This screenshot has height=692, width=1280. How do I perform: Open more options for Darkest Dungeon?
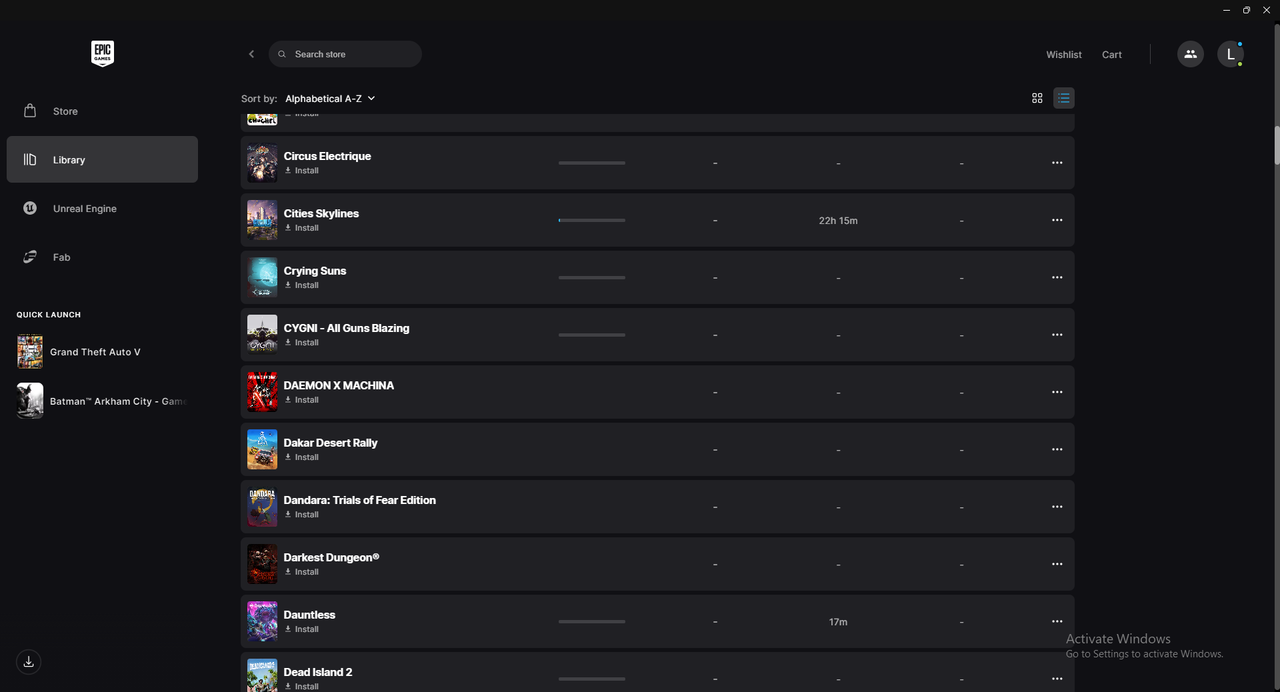click(1057, 564)
